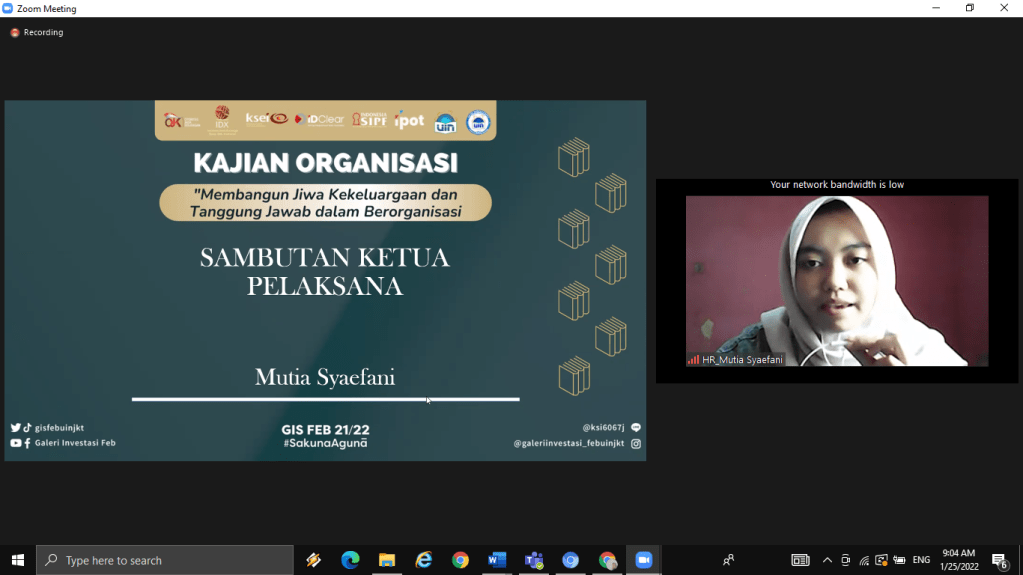The image size is (1023, 575).
Task: Open the People icon in the taskbar
Action: tap(729, 560)
